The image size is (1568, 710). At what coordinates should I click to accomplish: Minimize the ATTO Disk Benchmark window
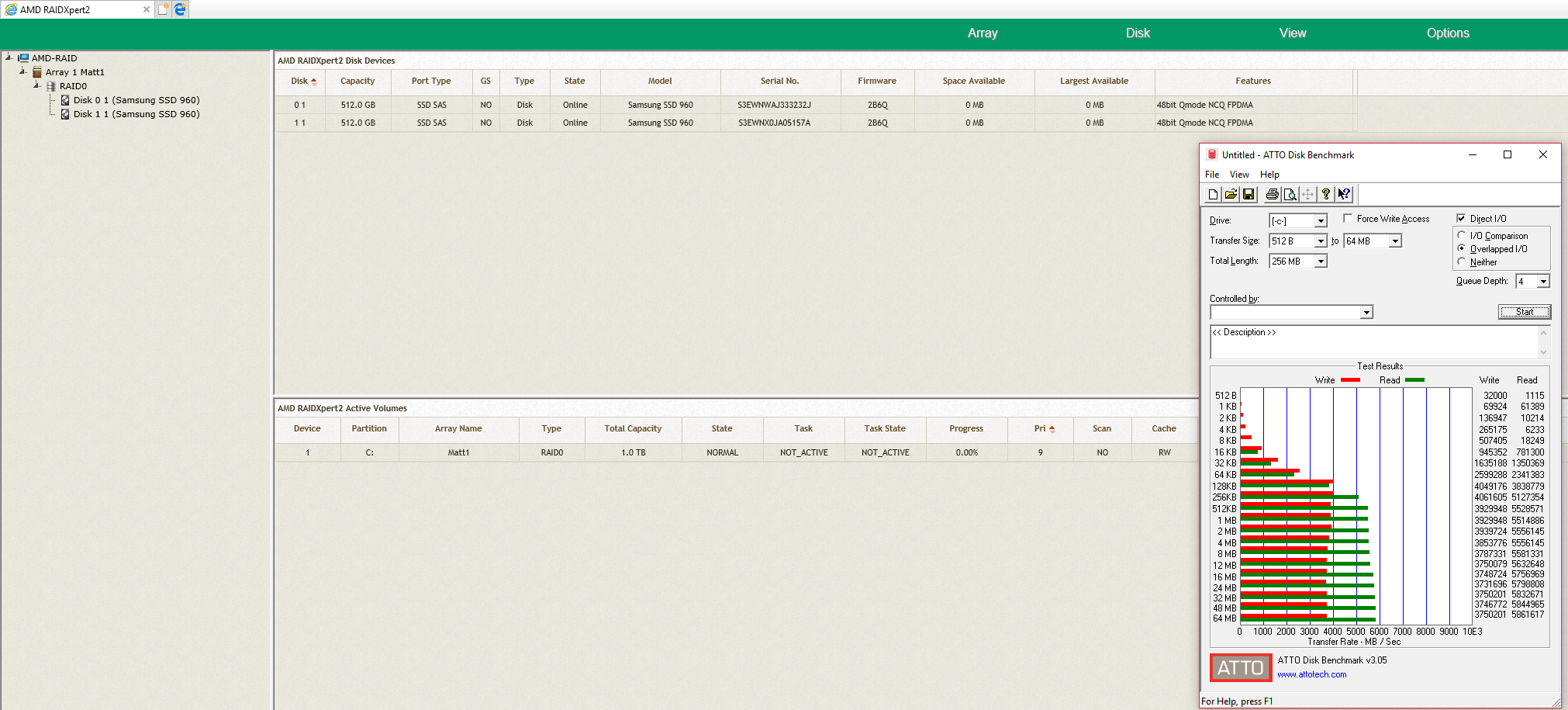(1472, 154)
